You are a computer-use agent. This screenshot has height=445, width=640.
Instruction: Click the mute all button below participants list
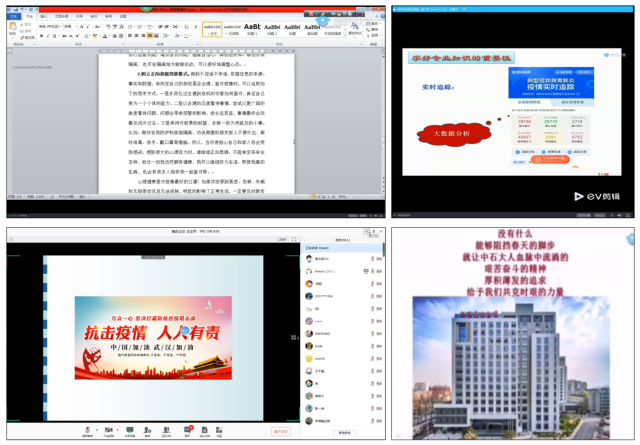click(x=343, y=433)
